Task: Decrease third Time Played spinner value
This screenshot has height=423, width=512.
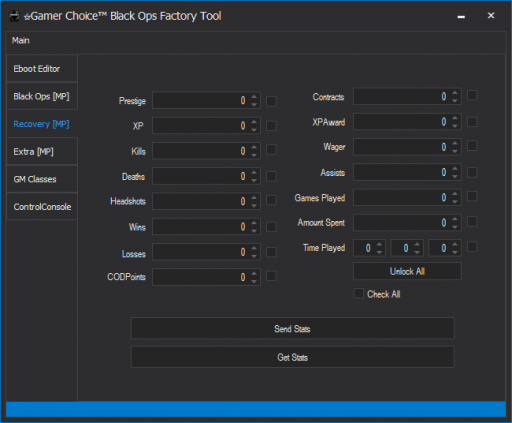Action: (455, 252)
